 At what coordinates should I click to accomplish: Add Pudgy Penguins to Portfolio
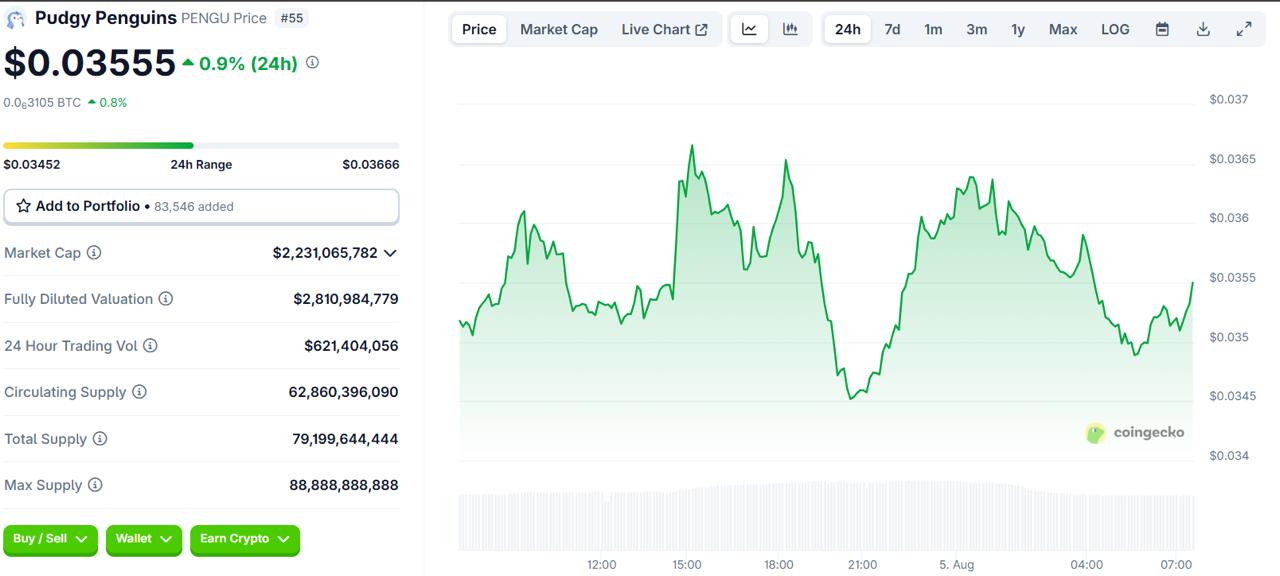click(201, 206)
